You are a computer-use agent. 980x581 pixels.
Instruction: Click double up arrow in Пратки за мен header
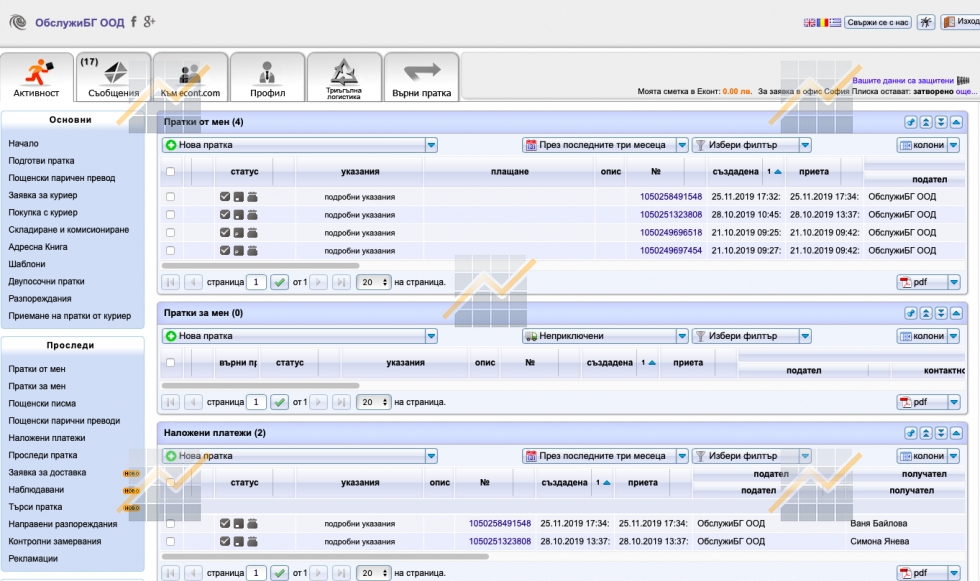926,314
